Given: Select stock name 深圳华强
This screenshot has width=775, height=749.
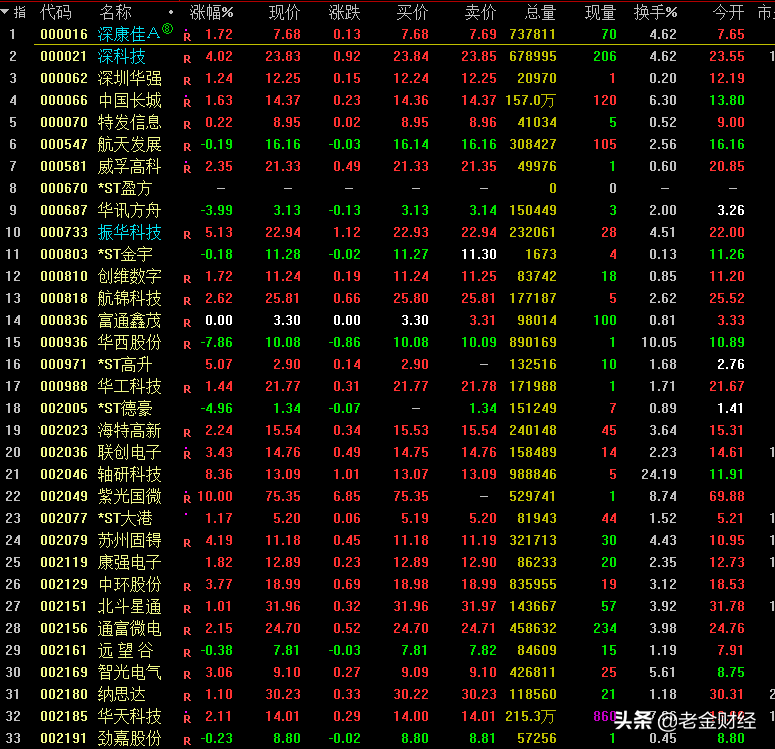Looking at the screenshot, I should [x=129, y=78].
